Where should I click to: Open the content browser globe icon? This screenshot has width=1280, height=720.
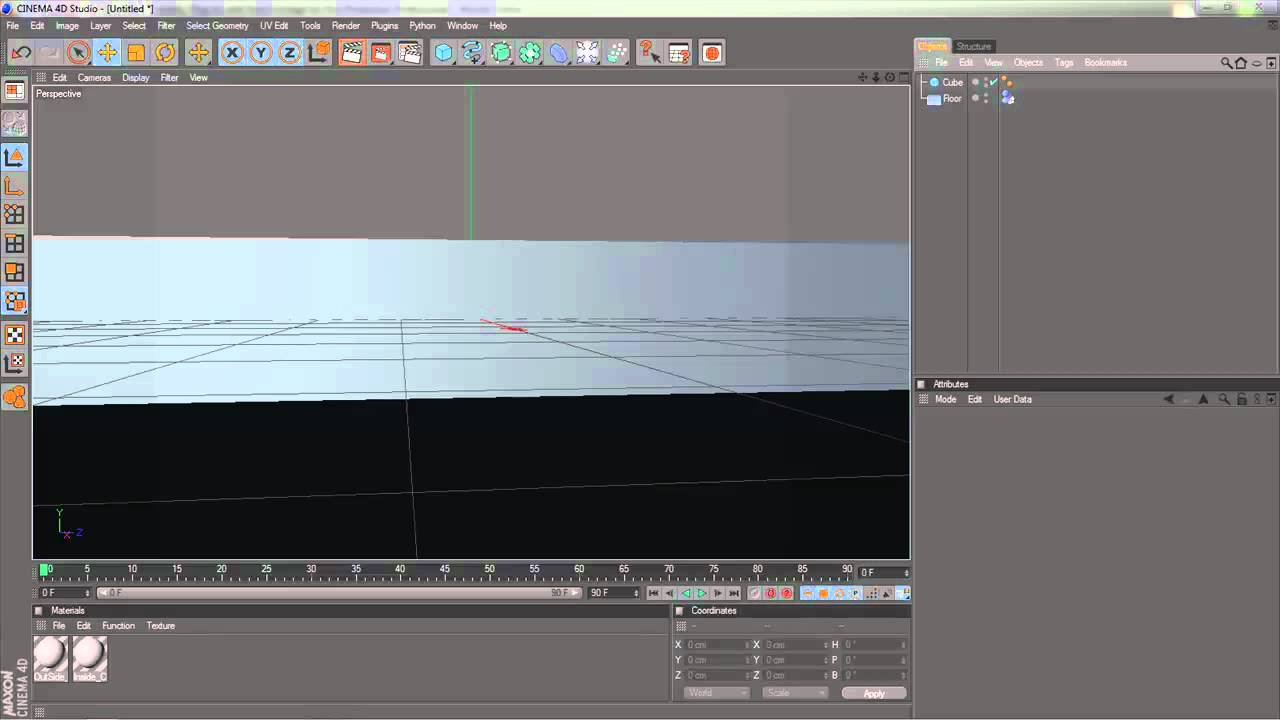(x=712, y=53)
